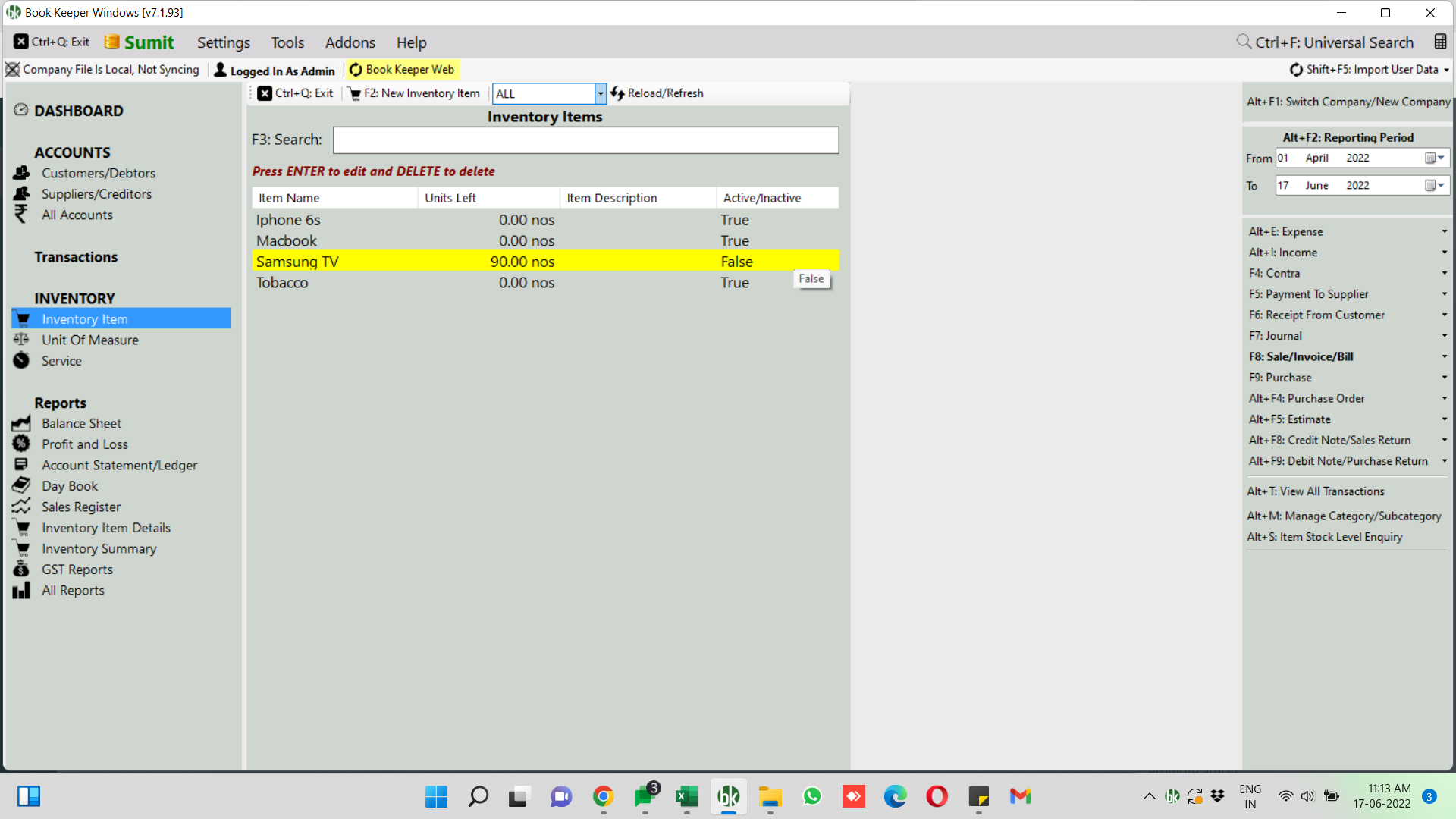
Task: Click the Sales Register chart icon
Action: pos(21,507)
